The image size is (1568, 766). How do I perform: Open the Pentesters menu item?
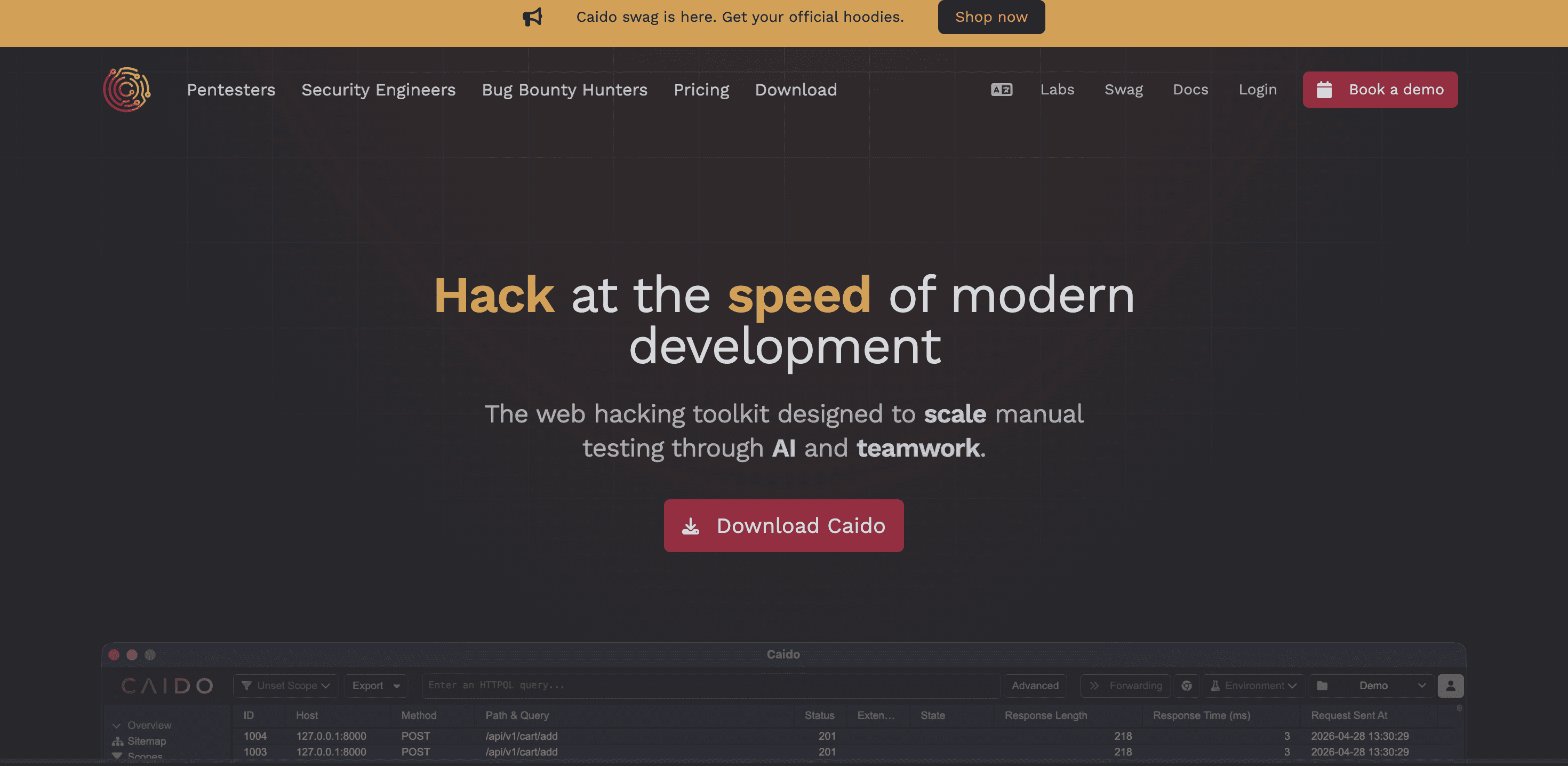click(x=231, y=90)
